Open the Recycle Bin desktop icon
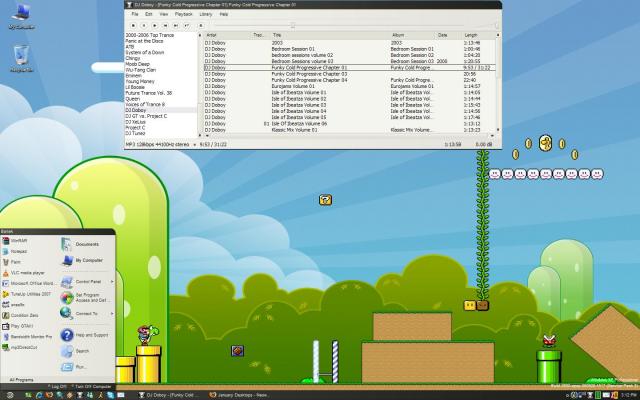The width and height of the screenshot is (640, 400). point(21,59)
